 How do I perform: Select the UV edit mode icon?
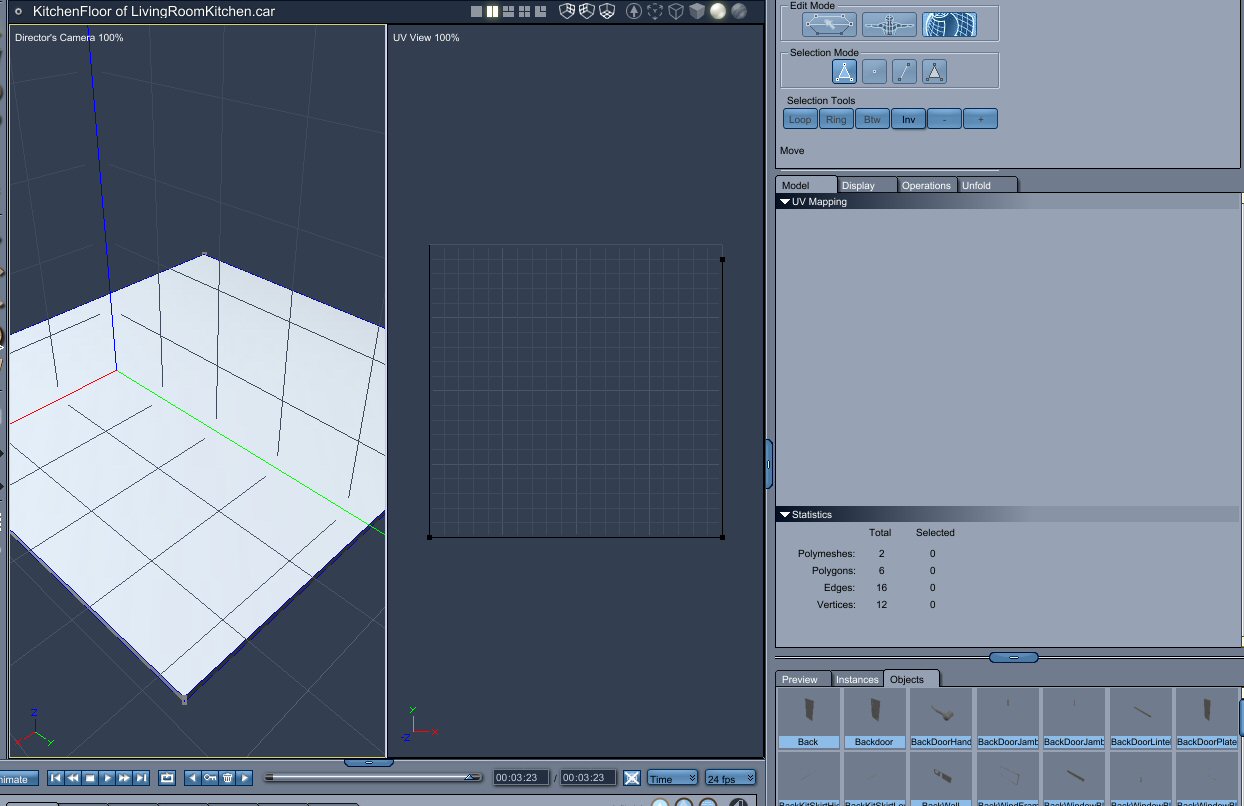[949, 24]
